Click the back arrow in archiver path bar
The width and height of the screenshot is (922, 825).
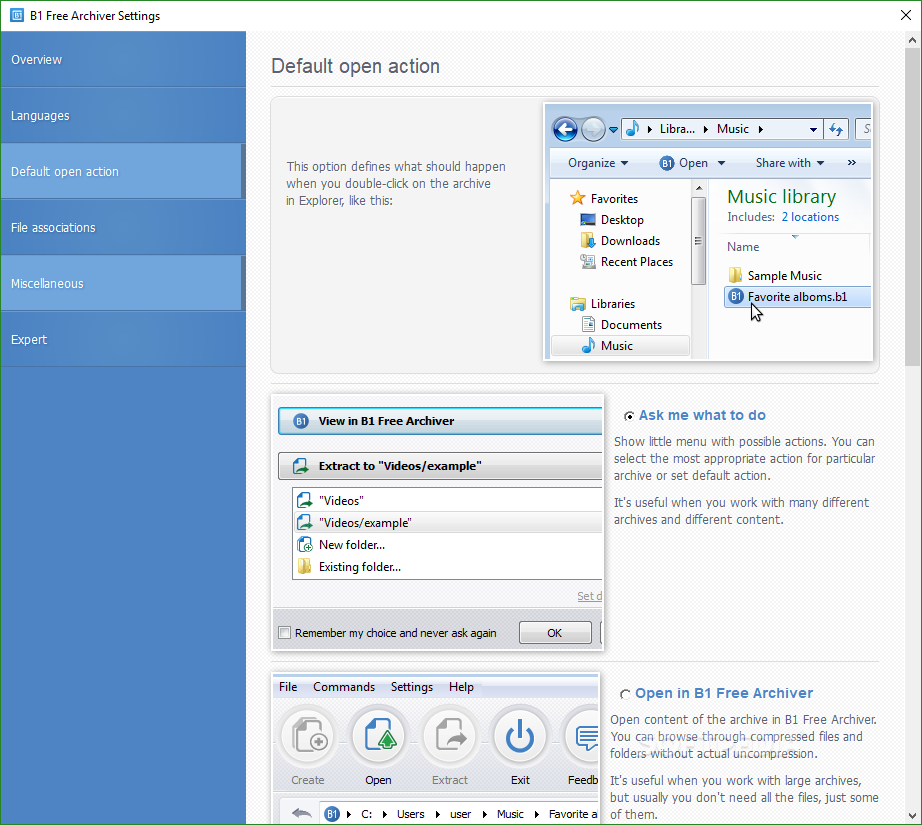click(x=302, y=813)
